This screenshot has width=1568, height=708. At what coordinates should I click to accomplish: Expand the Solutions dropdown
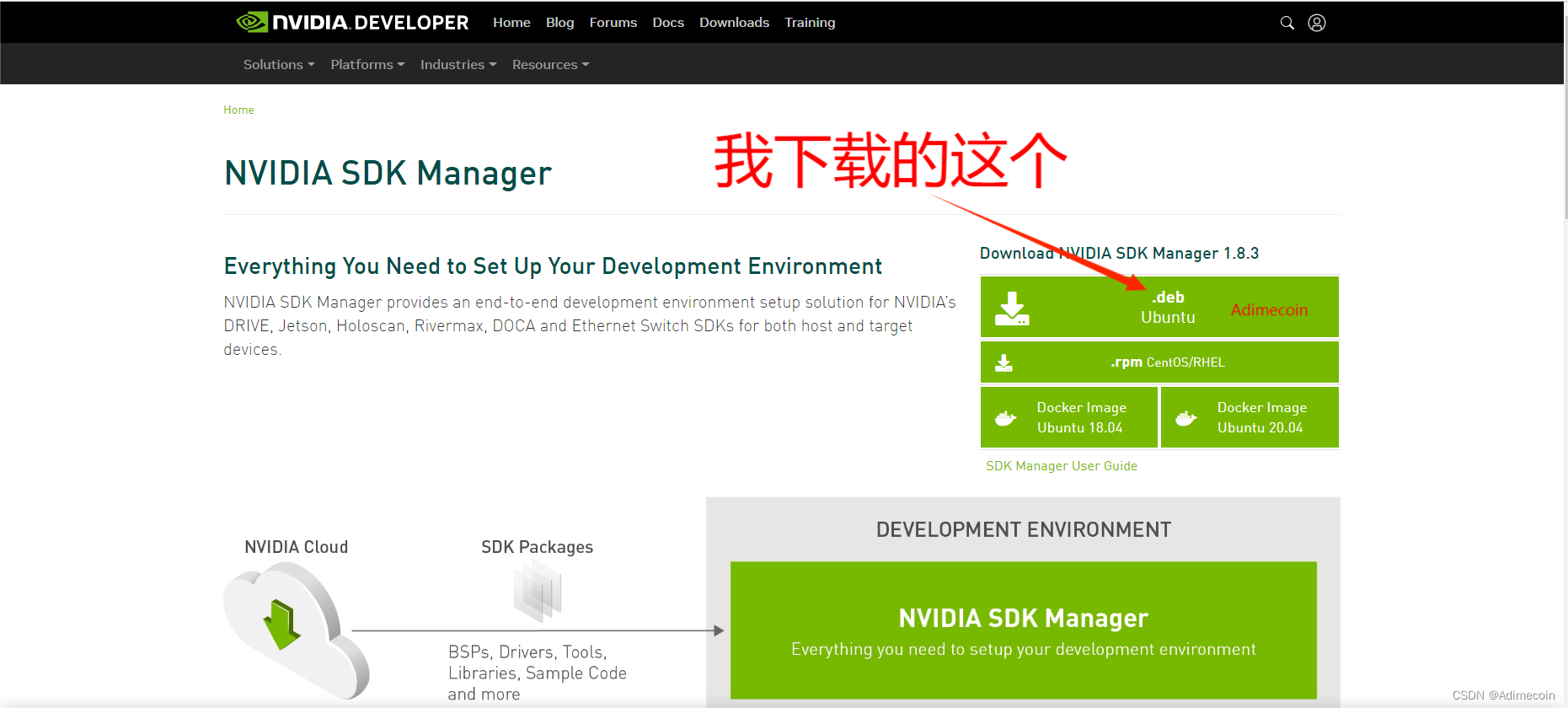point(279,64)
